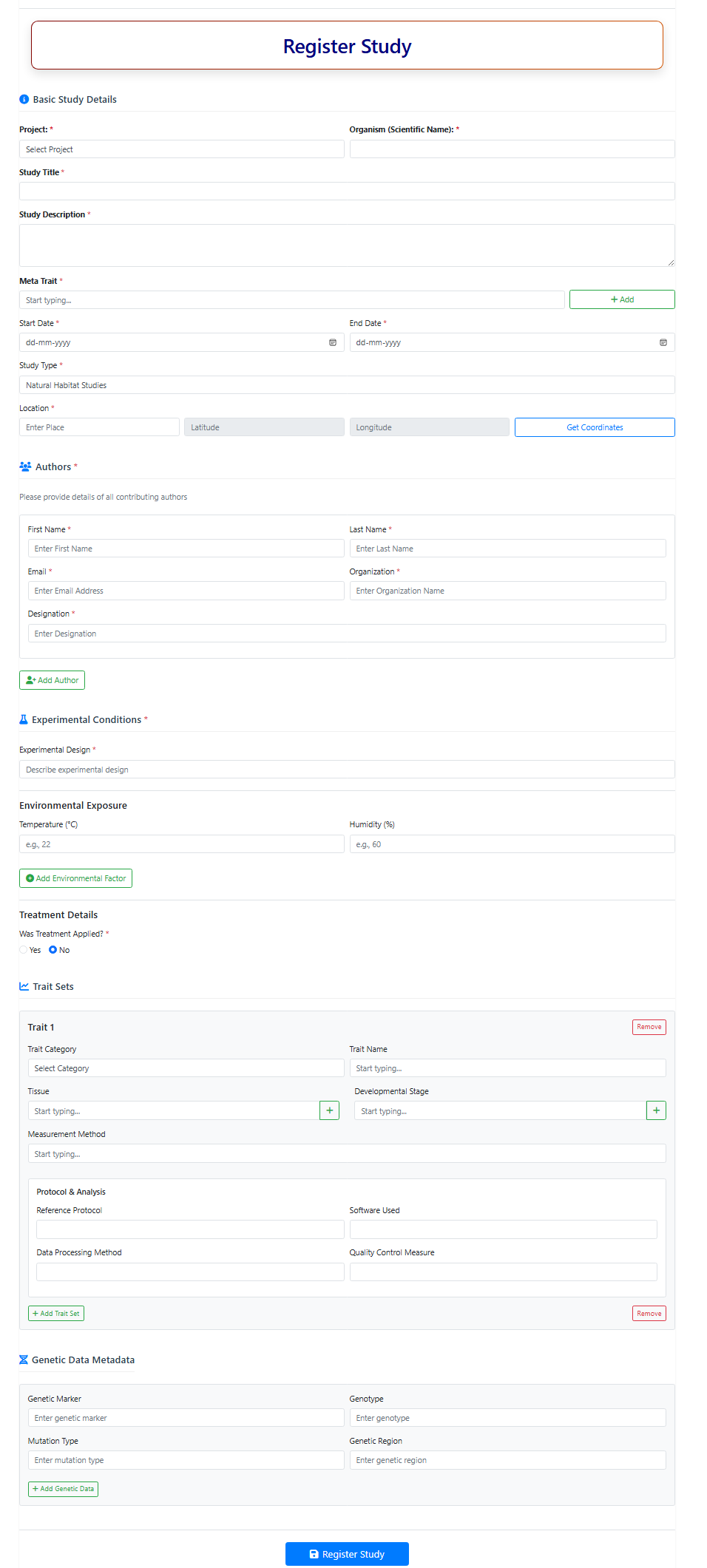Remove Trait 1 using top Remove button

649,1027
